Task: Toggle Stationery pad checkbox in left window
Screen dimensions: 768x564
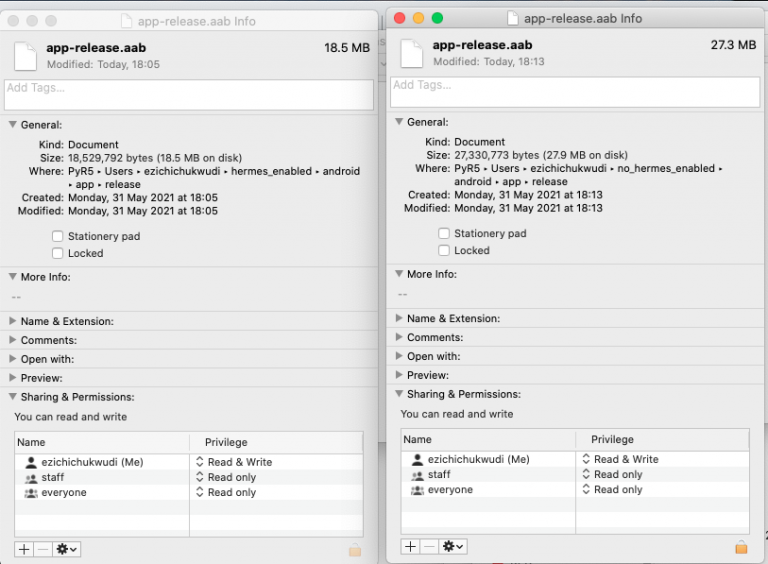Action: pos(58,236)
